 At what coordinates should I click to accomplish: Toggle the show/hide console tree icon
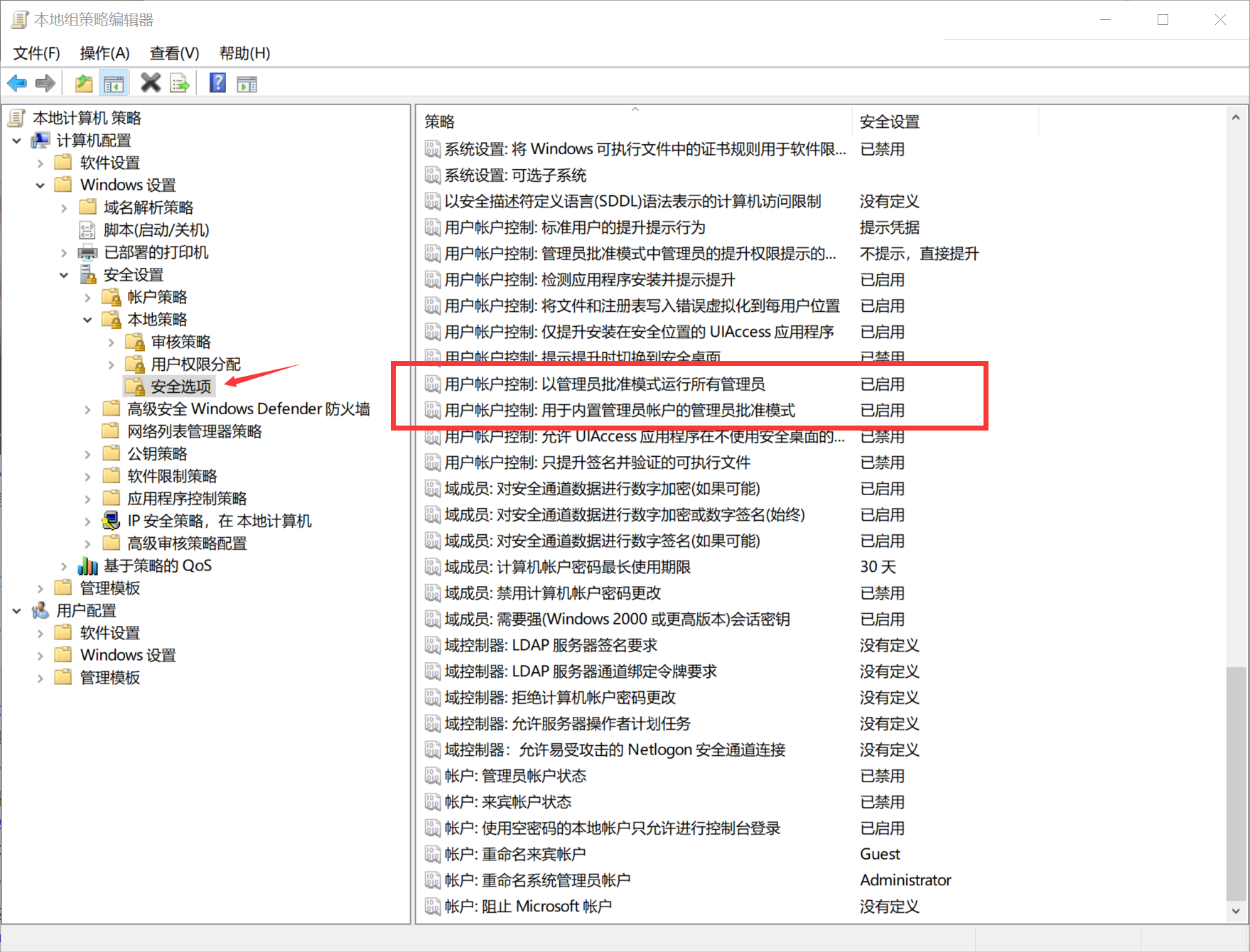[x=113, y=82]
